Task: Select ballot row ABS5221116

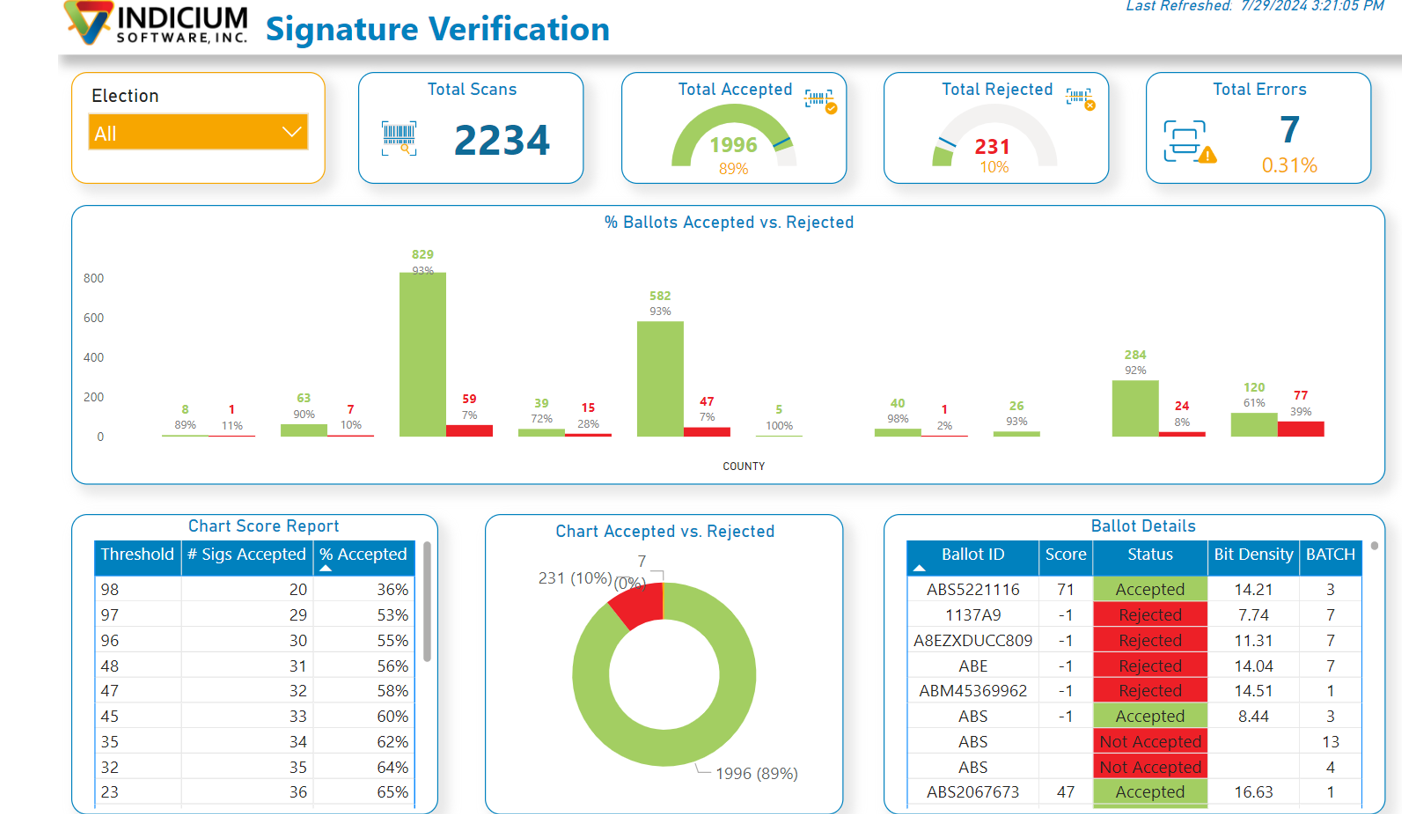Action: [x=973, y=589]
